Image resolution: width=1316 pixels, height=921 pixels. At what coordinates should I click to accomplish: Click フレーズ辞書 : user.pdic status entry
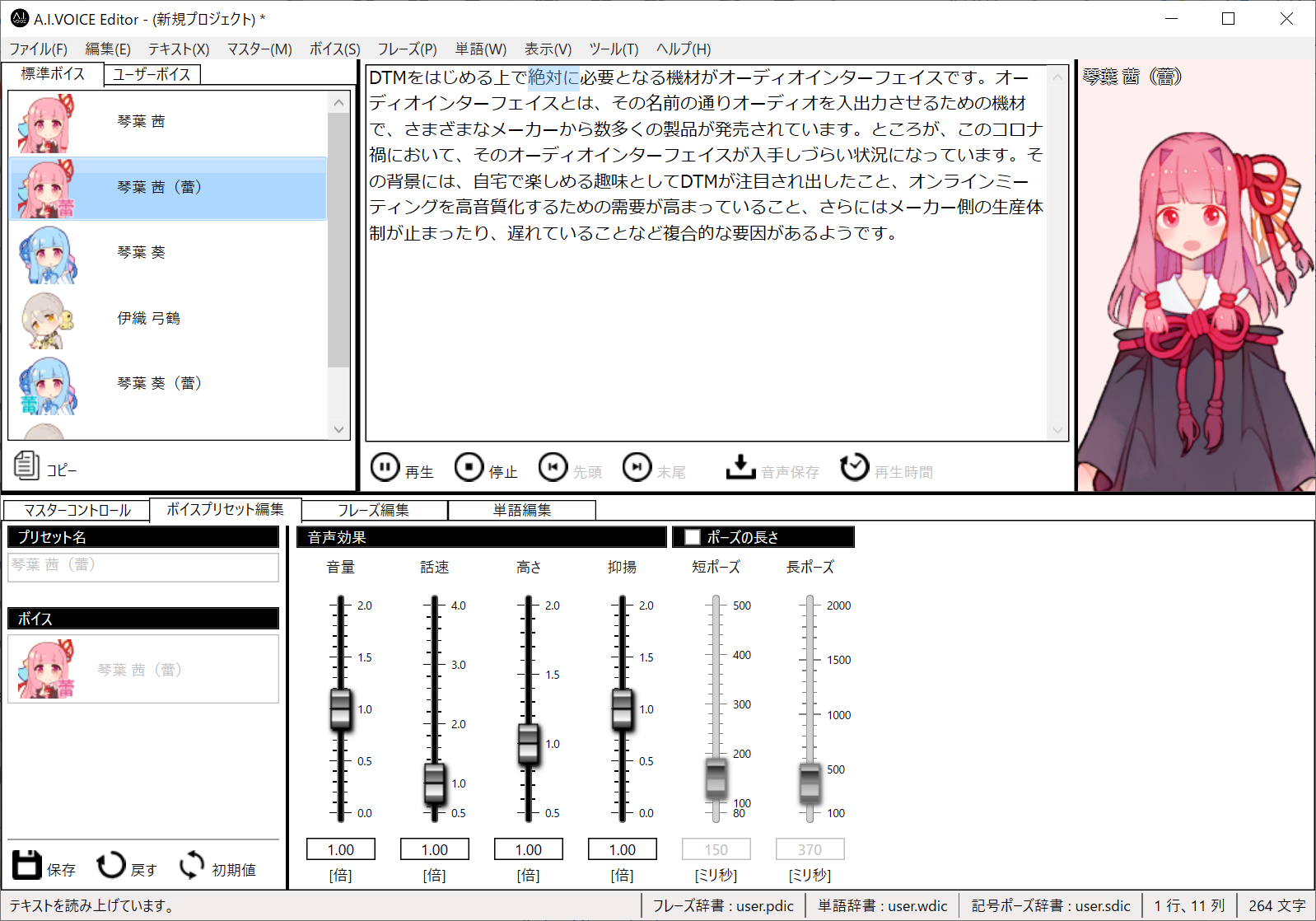[723, 905]
